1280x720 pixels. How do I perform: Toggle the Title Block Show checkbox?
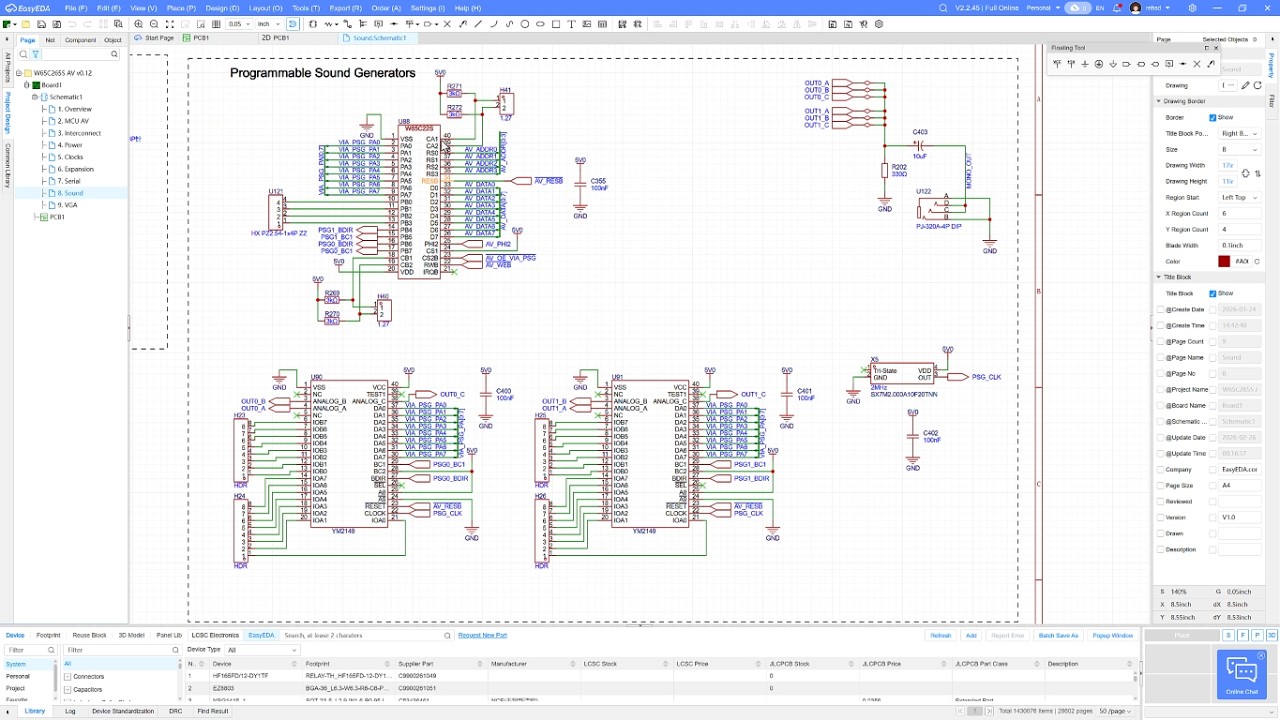coord(1213,293)
